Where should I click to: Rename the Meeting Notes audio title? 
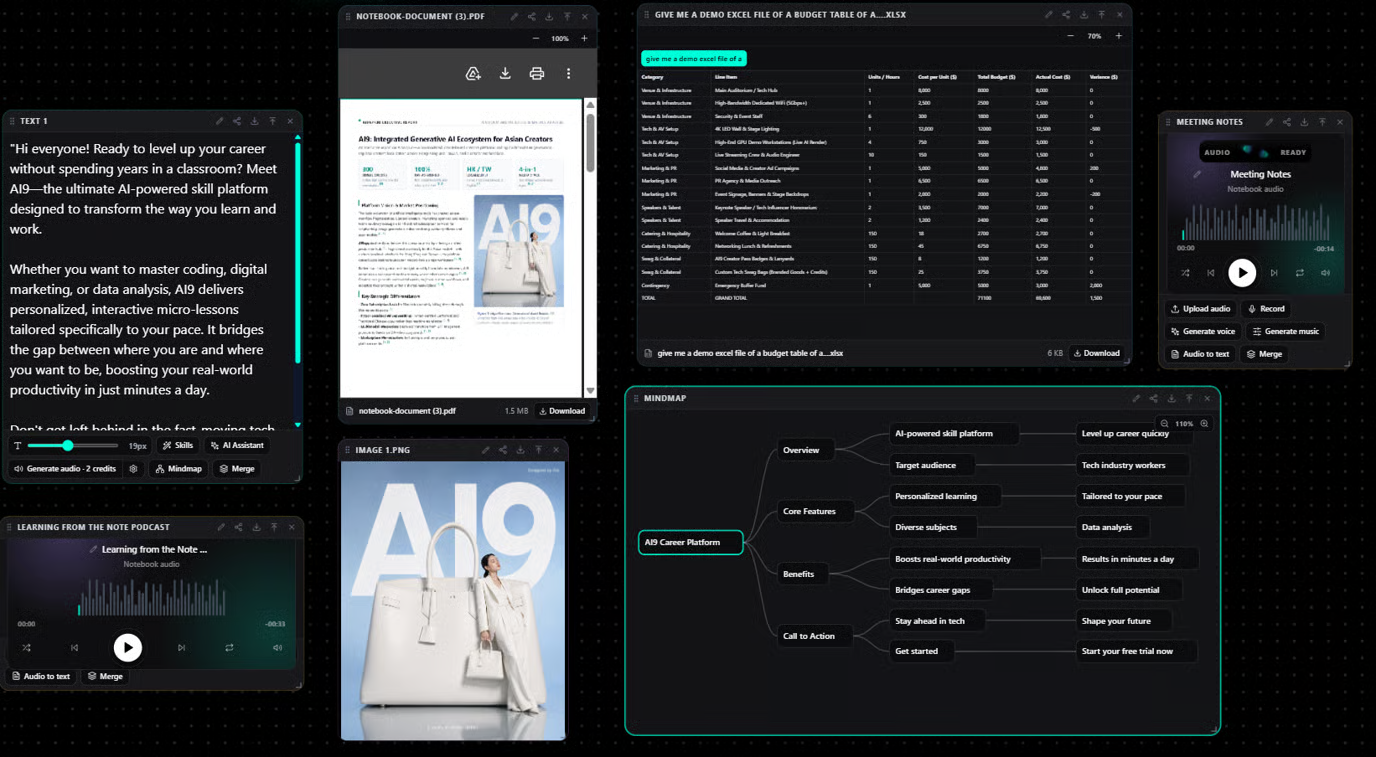(x=1197, y=174)
